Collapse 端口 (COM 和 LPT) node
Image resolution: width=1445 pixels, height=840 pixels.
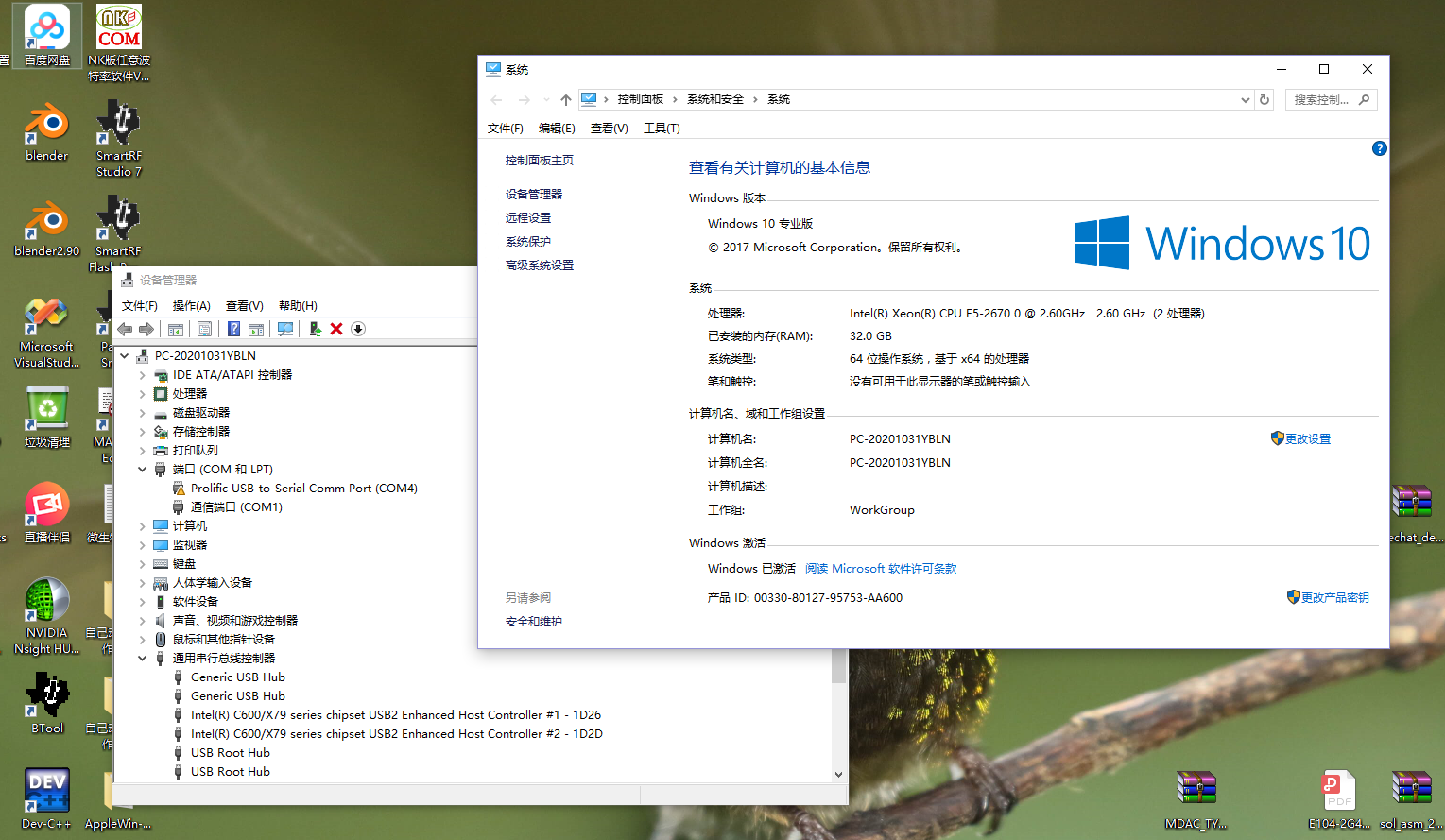[143, 470]
